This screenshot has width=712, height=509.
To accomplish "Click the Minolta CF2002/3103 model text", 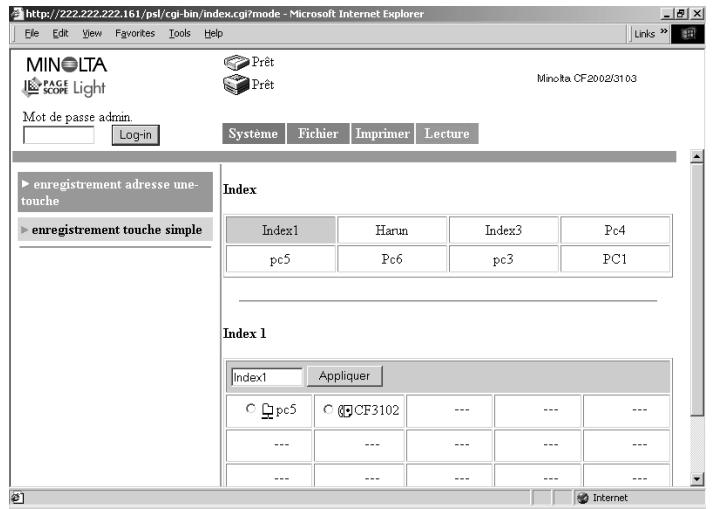I will coord(587,78).
